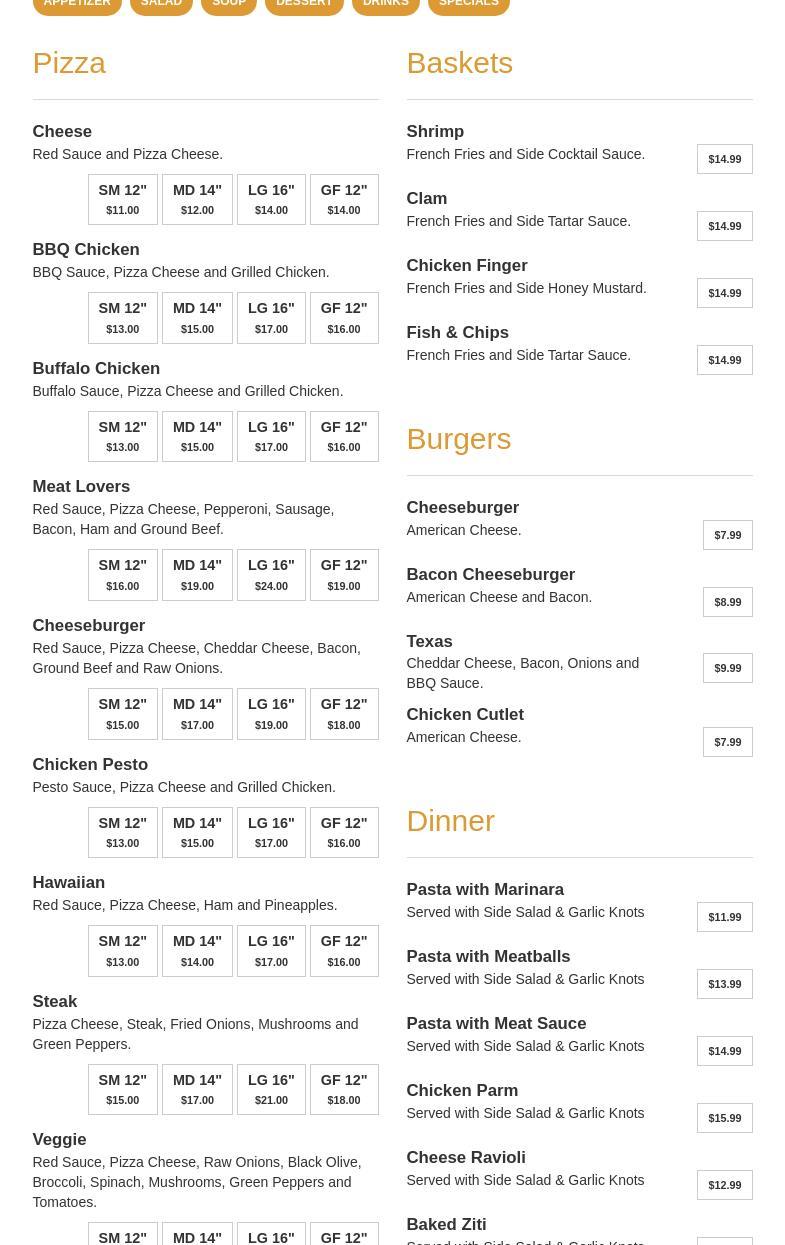Add Bacon Cheeseburger for $8.99

click(727, 602)
